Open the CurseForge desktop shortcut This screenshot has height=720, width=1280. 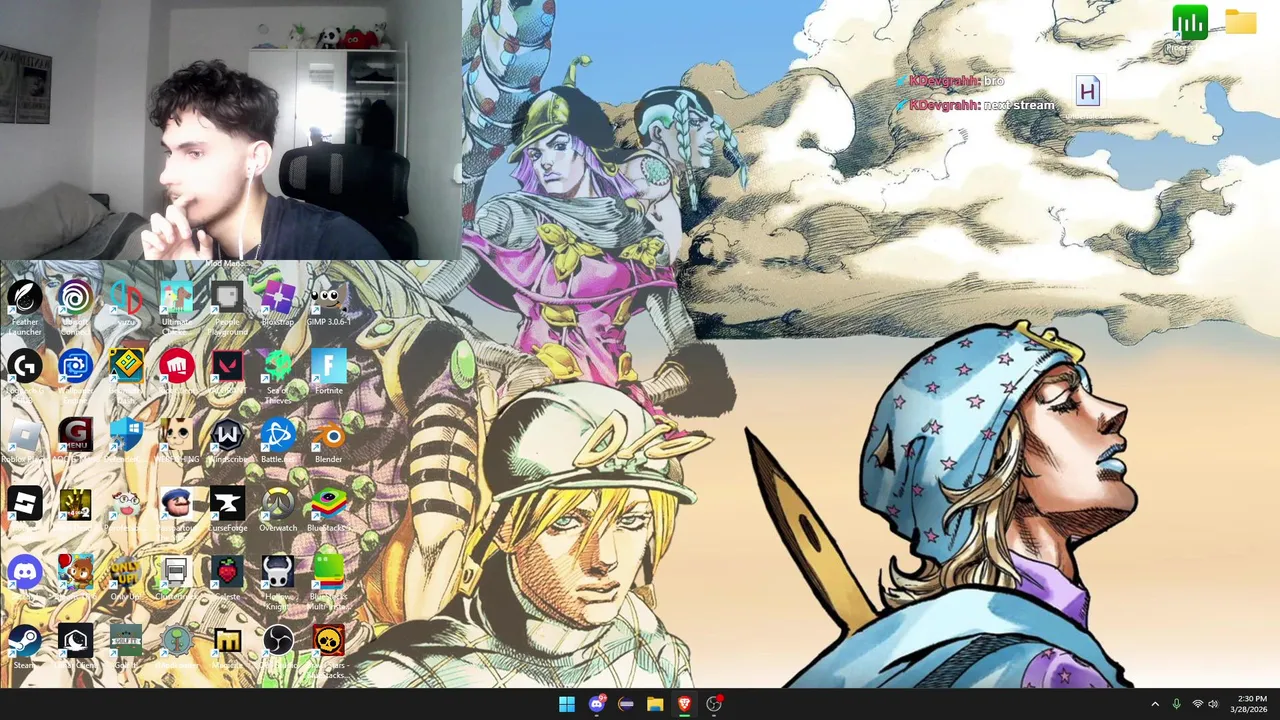point(227,509)
